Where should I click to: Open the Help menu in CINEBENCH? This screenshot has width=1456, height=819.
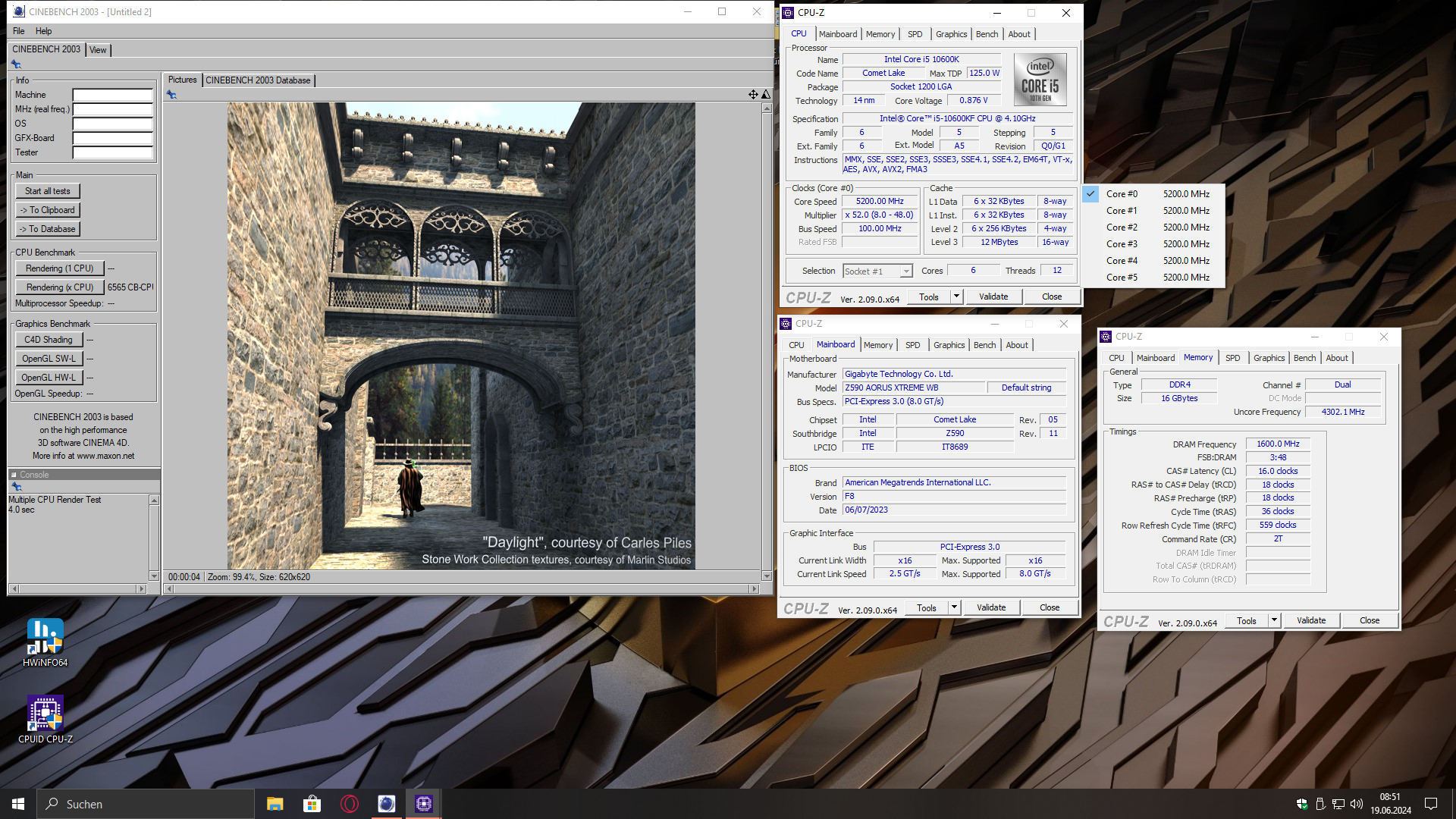click(x=44, y=31)
